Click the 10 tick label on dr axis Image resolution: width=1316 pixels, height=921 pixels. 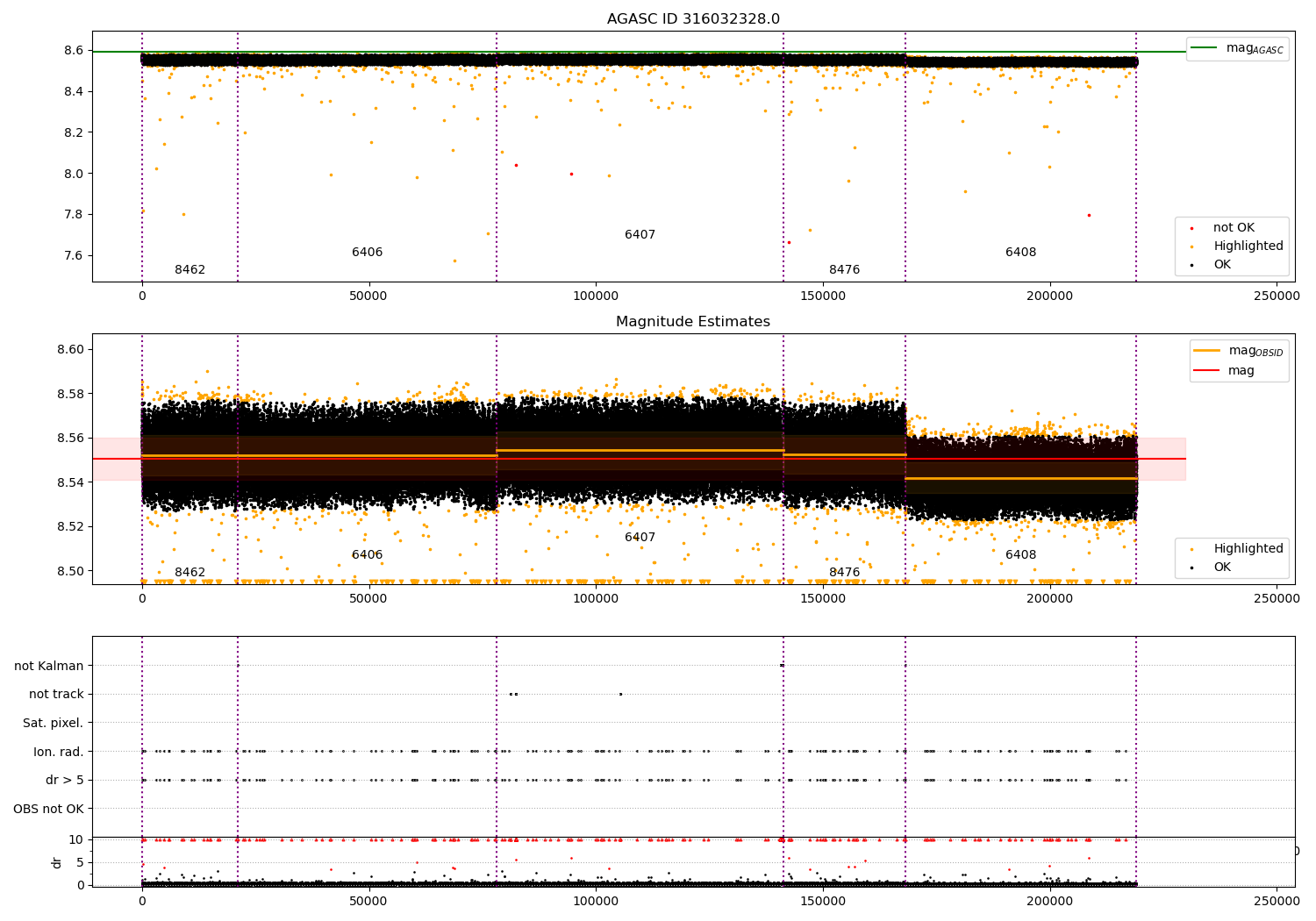[76, 839]
